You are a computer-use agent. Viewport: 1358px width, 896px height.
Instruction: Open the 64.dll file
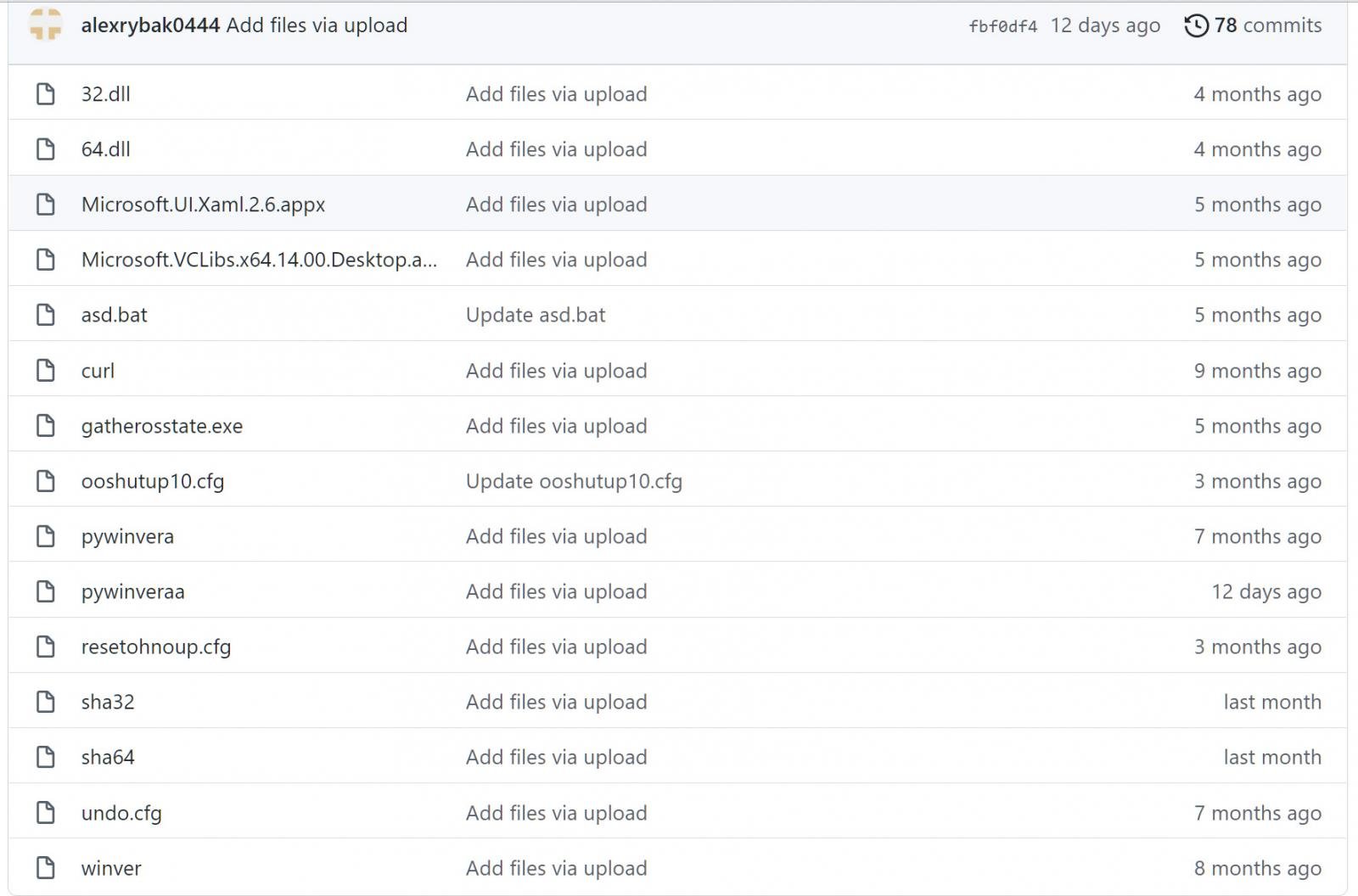point(106,149)
